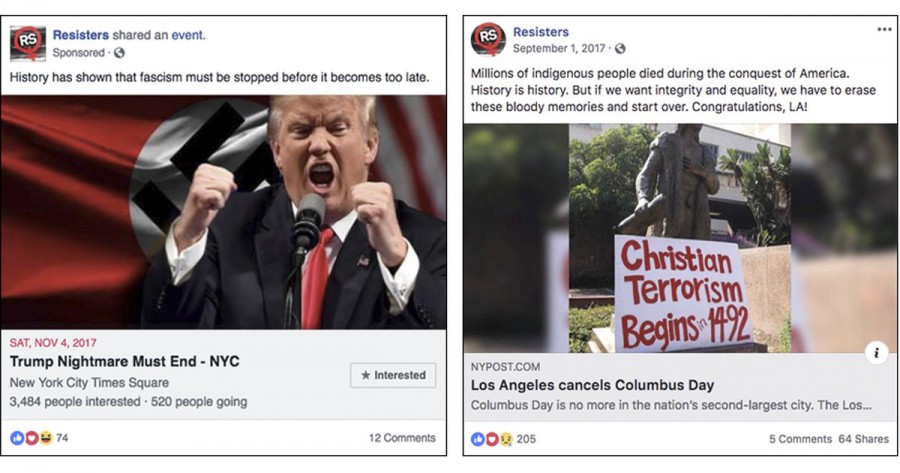Click the sad reaction emoji on Columbus post
The width and height of the screenshot is (900, 473).
[x=506, y=439]
